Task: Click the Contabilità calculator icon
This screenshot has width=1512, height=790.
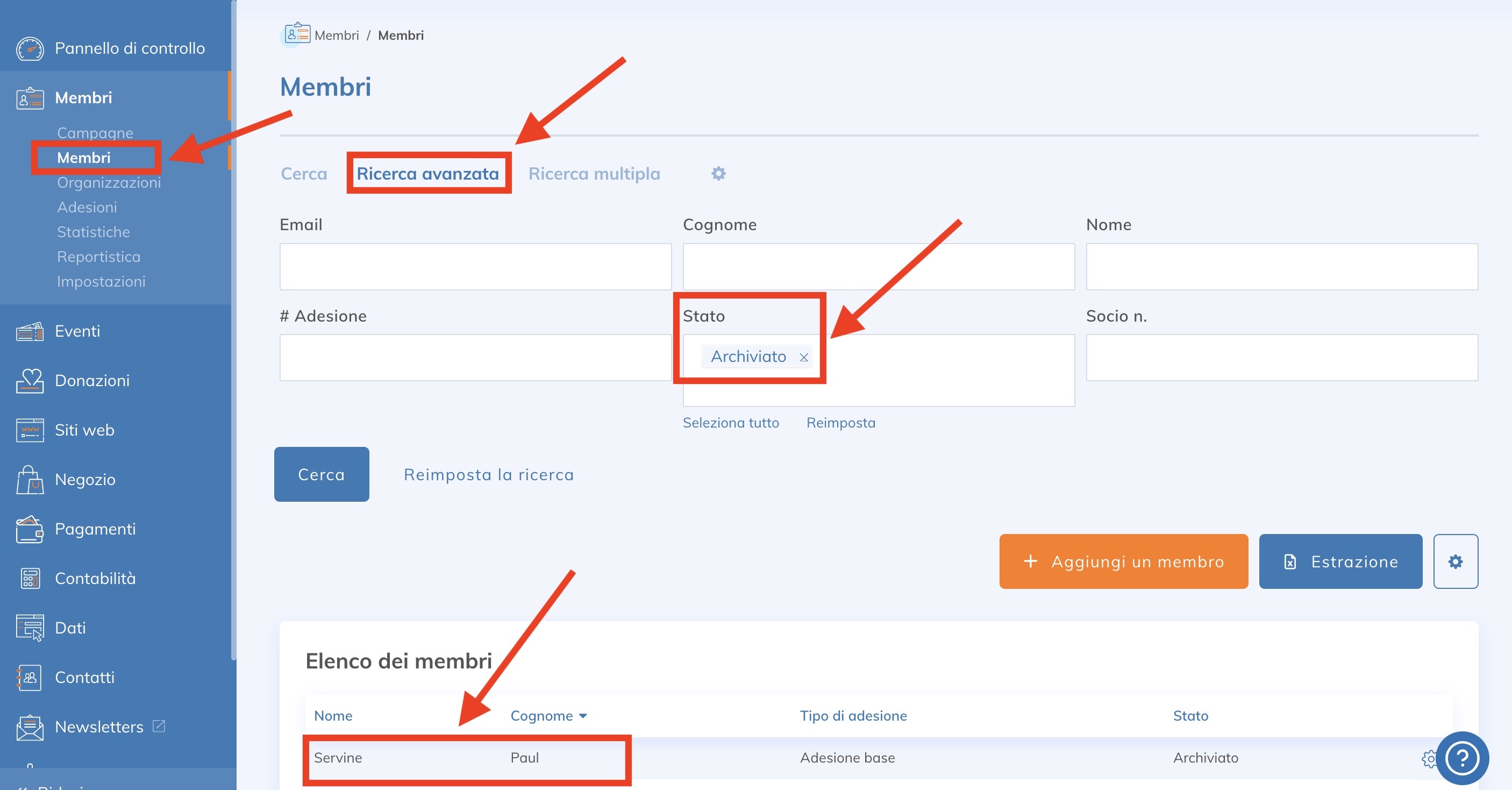Action: pyautogui.click(x=30, y=579)
